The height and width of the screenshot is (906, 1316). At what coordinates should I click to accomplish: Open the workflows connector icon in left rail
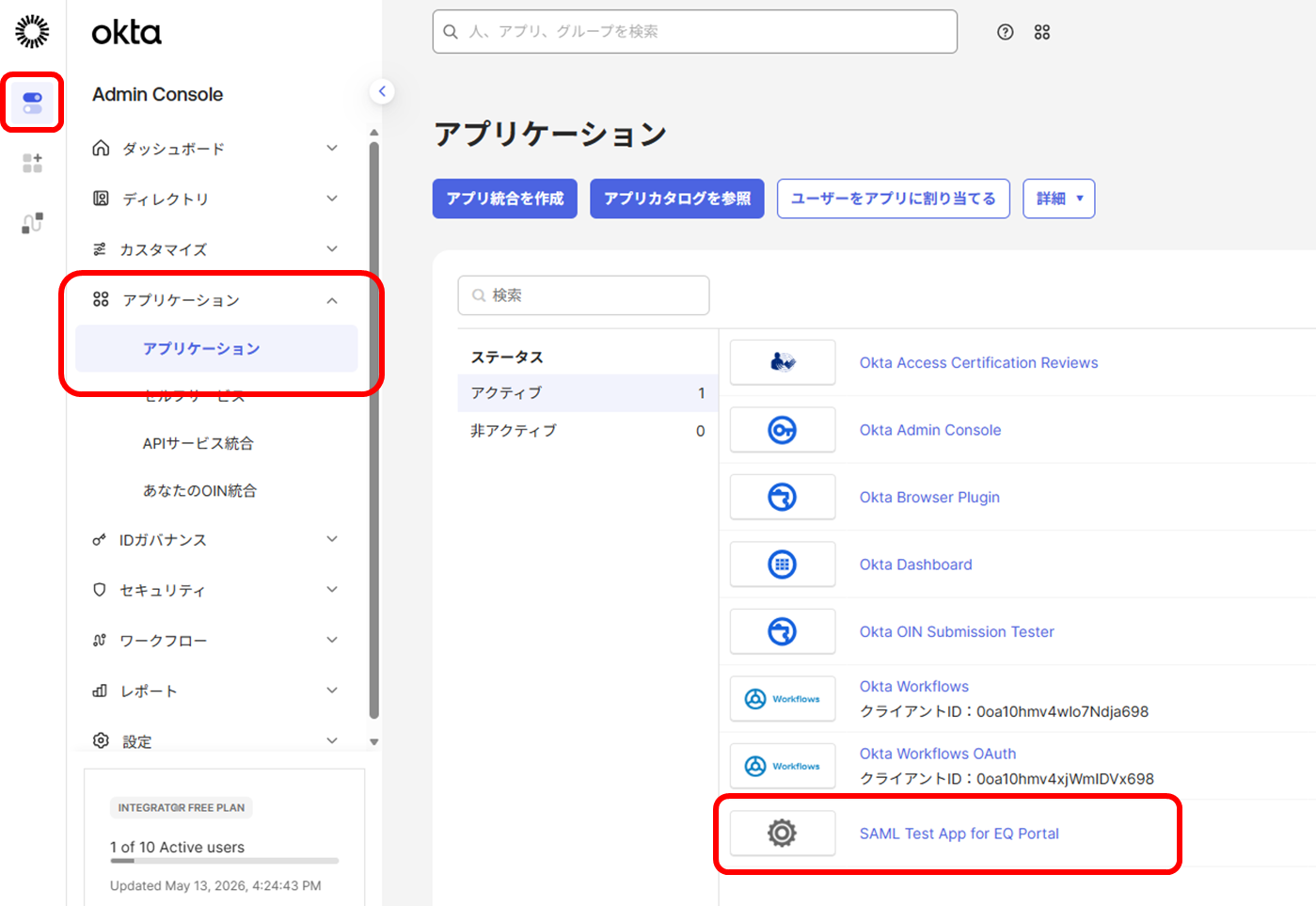pos(32,223)
